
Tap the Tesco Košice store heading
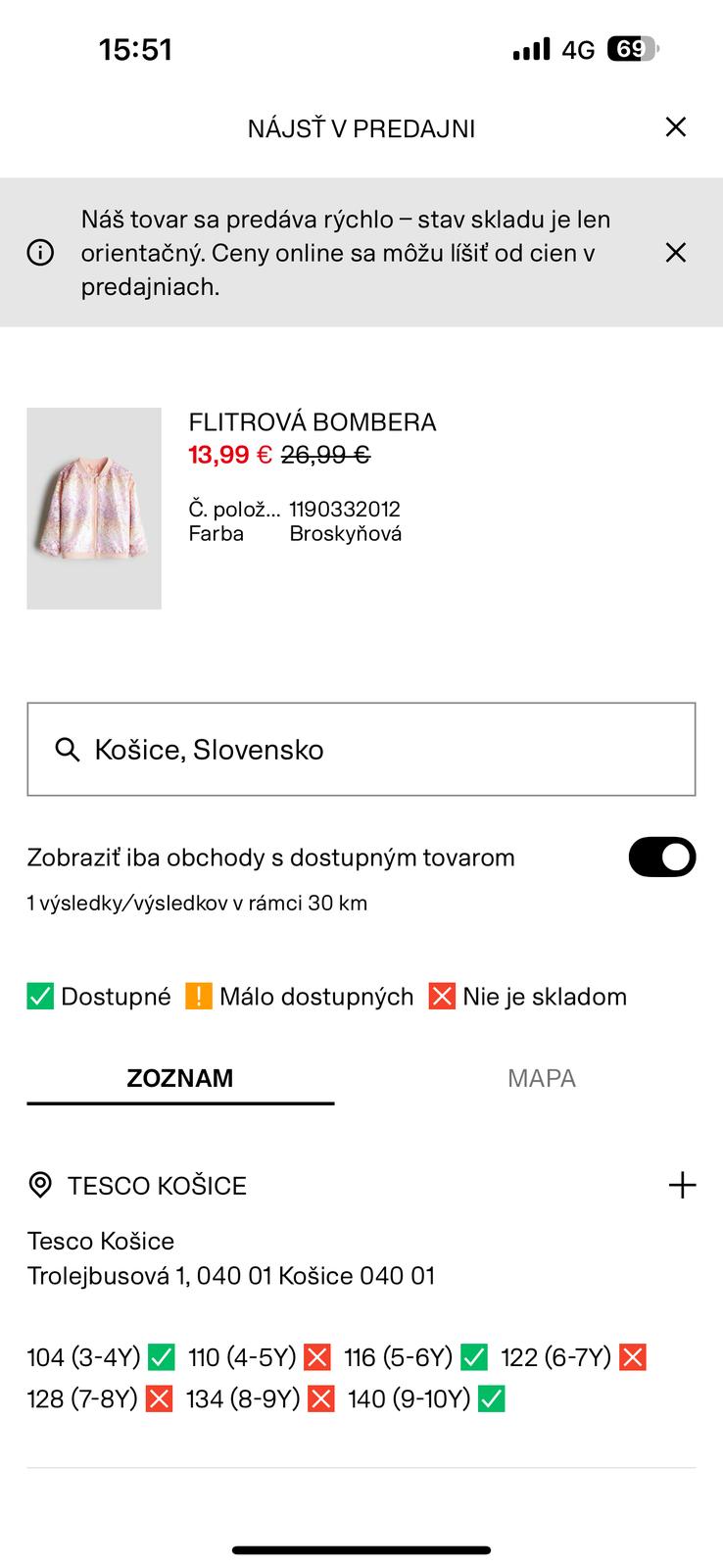tap(157, 1186)
